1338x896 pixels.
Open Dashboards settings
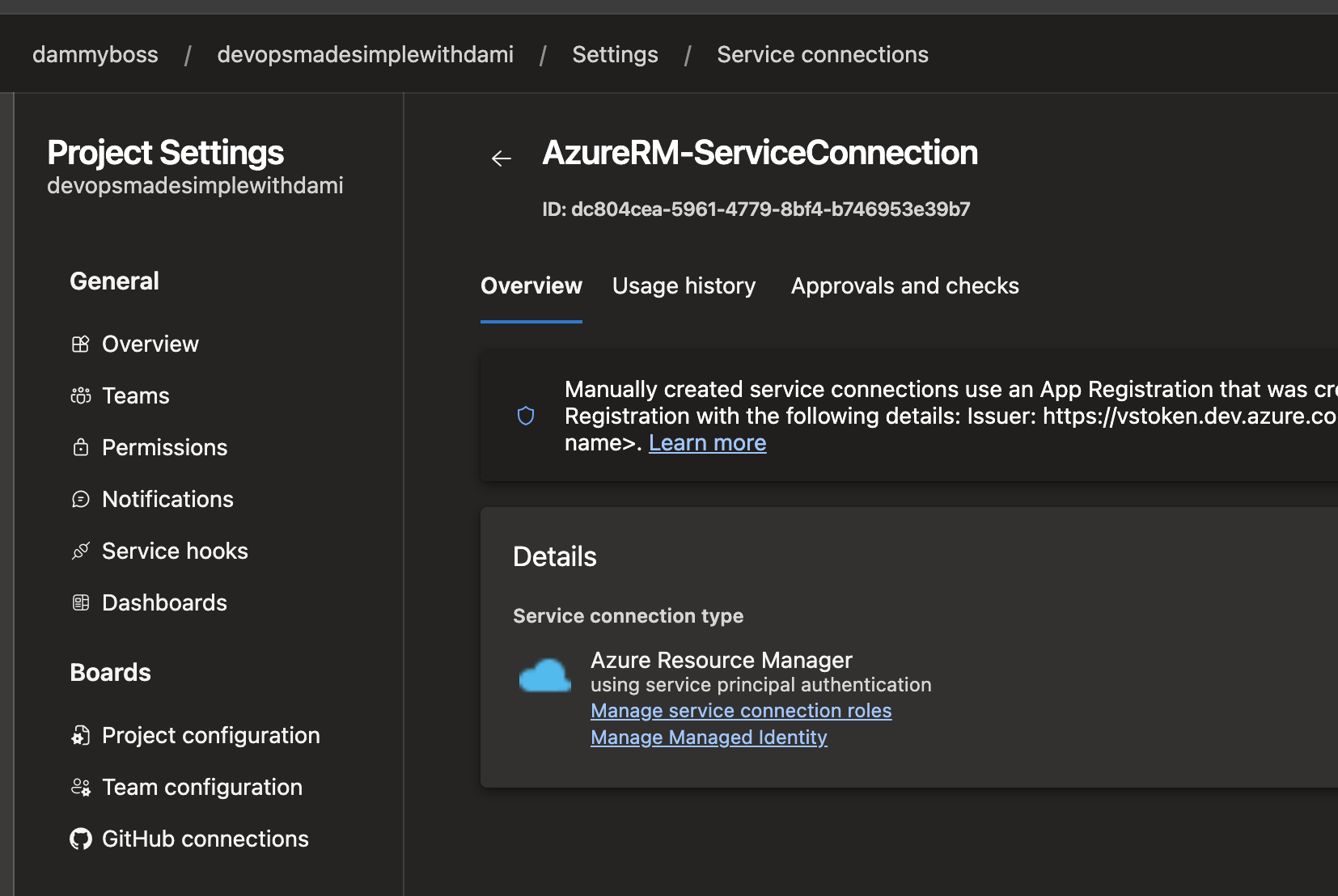[x=165, y=603]
